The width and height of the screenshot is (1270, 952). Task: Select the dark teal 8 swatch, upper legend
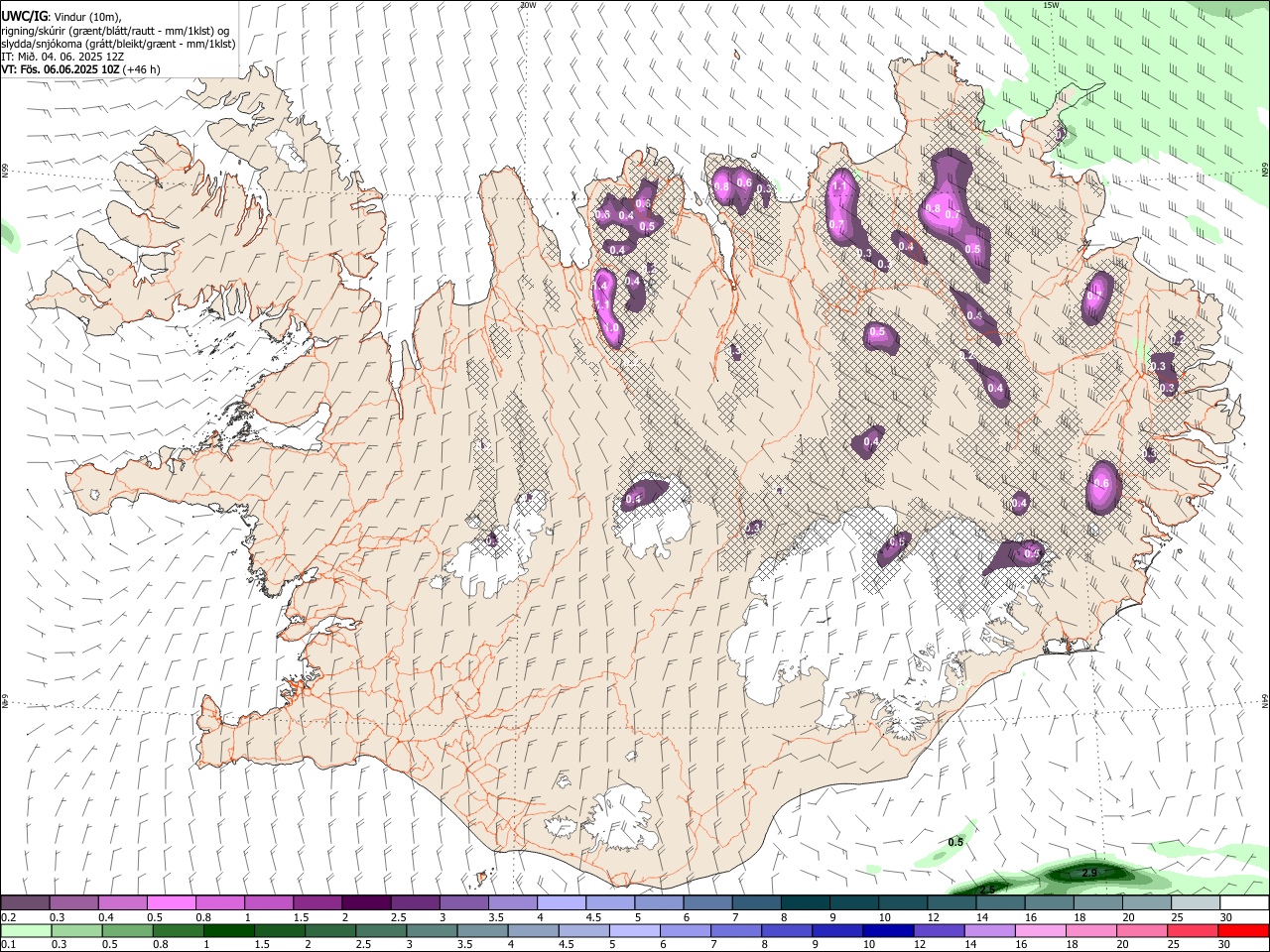(x=805, y=903)
